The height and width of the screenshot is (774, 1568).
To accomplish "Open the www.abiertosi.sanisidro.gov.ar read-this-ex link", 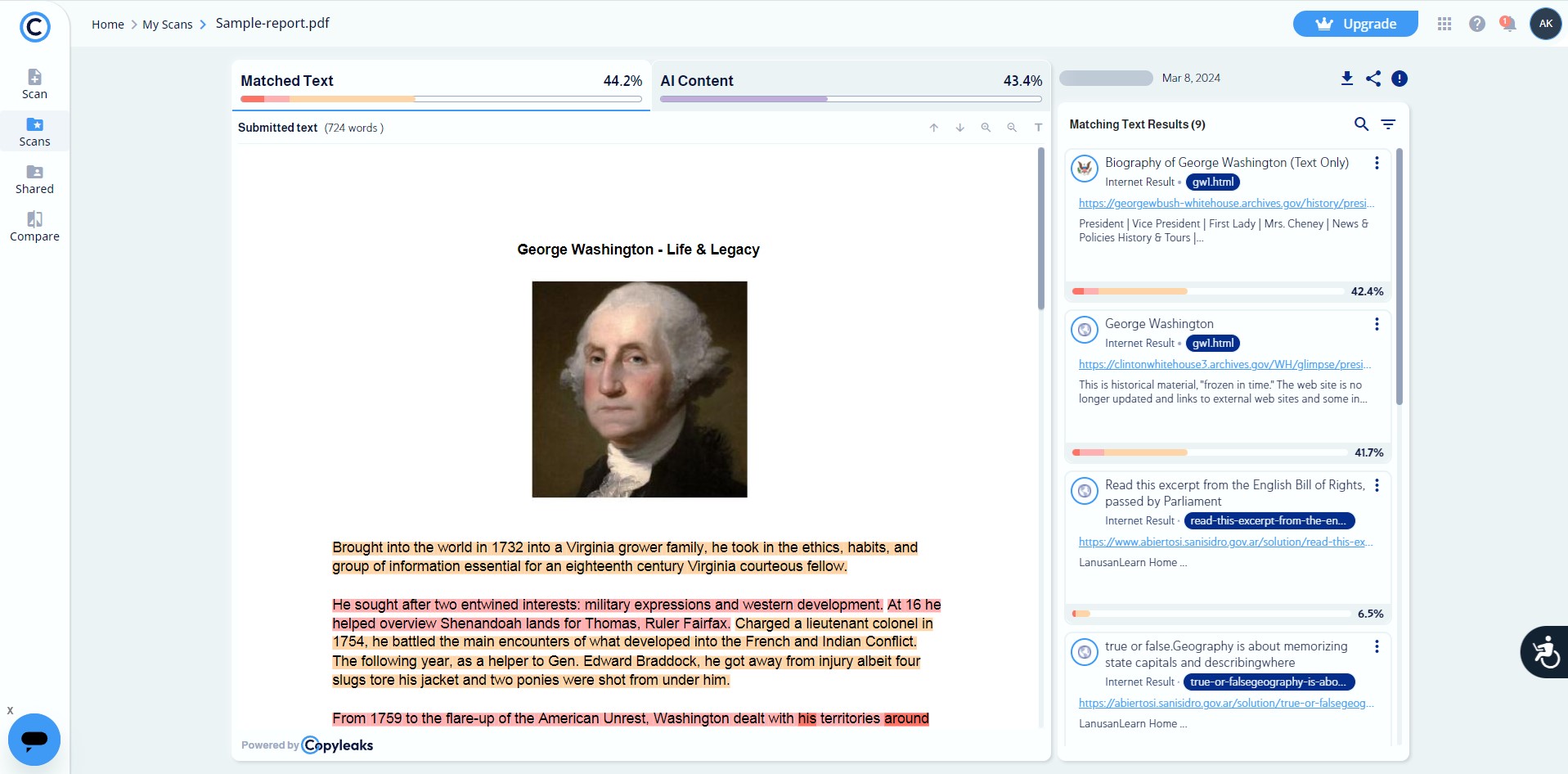I will pyautogui.click(x=1225, y=542).
